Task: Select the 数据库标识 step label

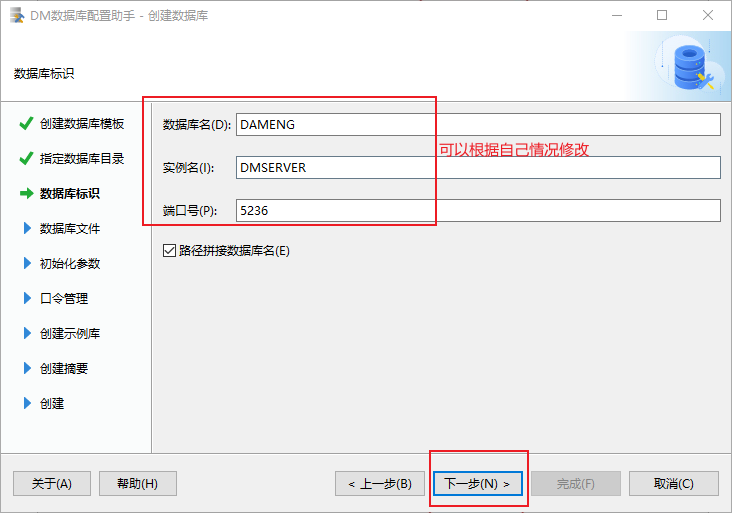Action: (70, 194)
